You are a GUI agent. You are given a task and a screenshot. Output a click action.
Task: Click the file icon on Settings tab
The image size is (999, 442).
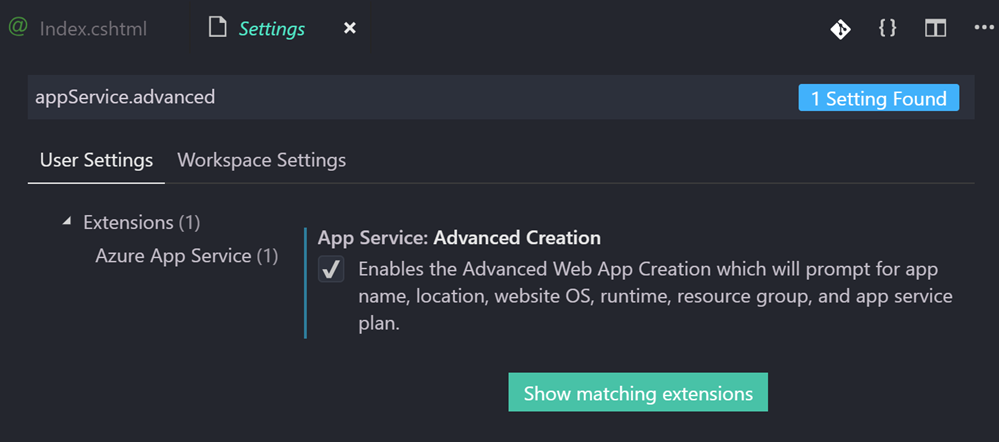(218, 28)
